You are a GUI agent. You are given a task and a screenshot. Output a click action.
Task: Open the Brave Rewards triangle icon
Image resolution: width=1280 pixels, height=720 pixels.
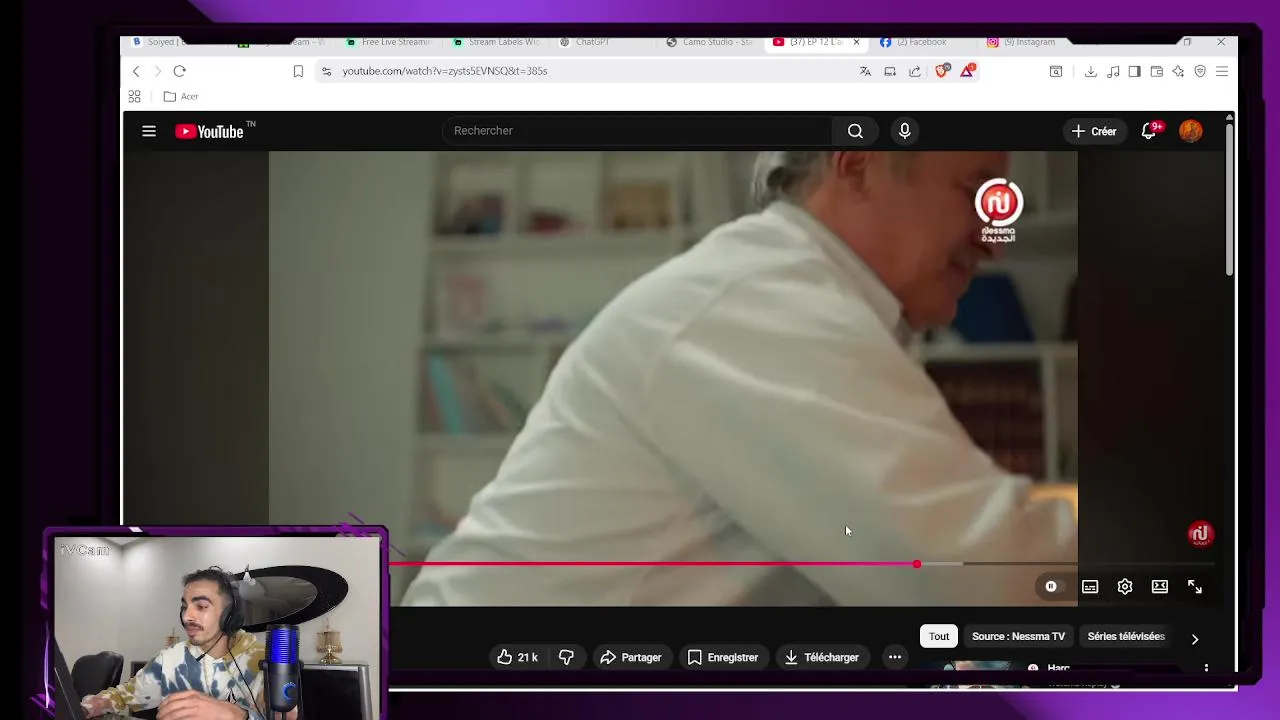point(967,71)
